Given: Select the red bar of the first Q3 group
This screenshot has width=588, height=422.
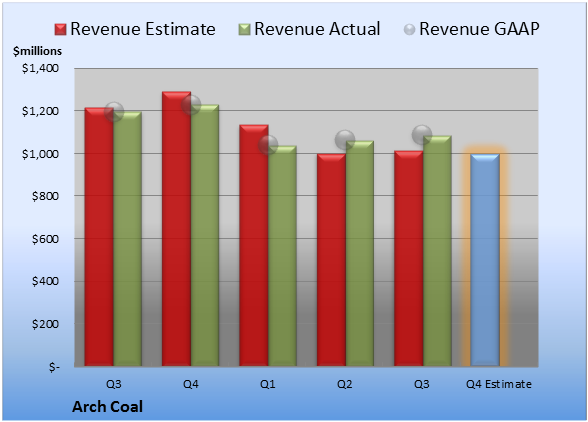Looking at the screenshot, I should click(x=99, y=237).
